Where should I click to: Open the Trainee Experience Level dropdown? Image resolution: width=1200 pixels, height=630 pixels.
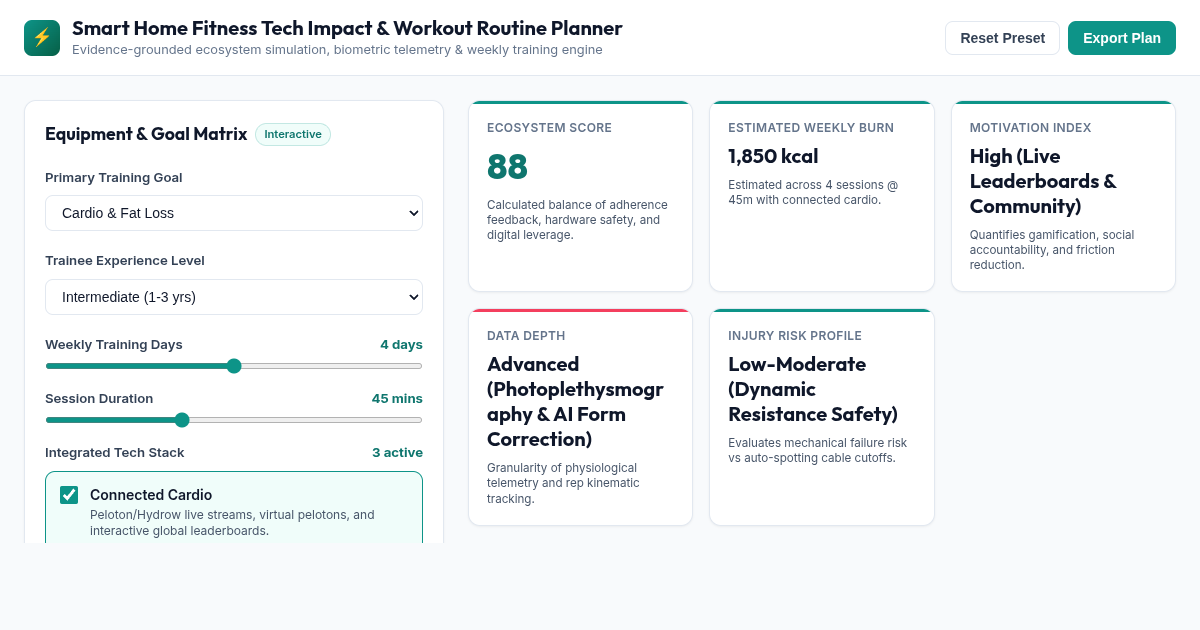point(234,297)
